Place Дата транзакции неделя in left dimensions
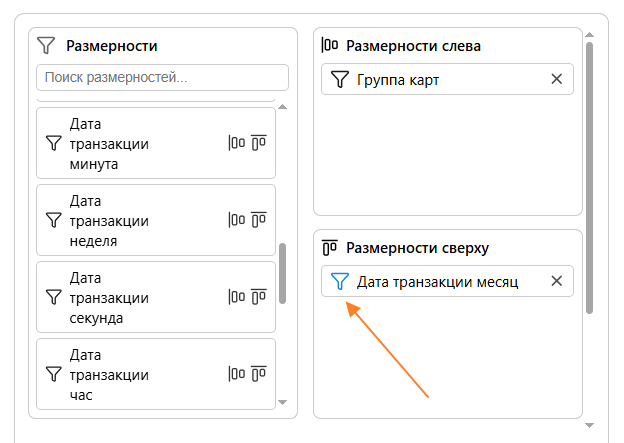Viewport: 624px width, 443px height. click(x=237, y=220)
